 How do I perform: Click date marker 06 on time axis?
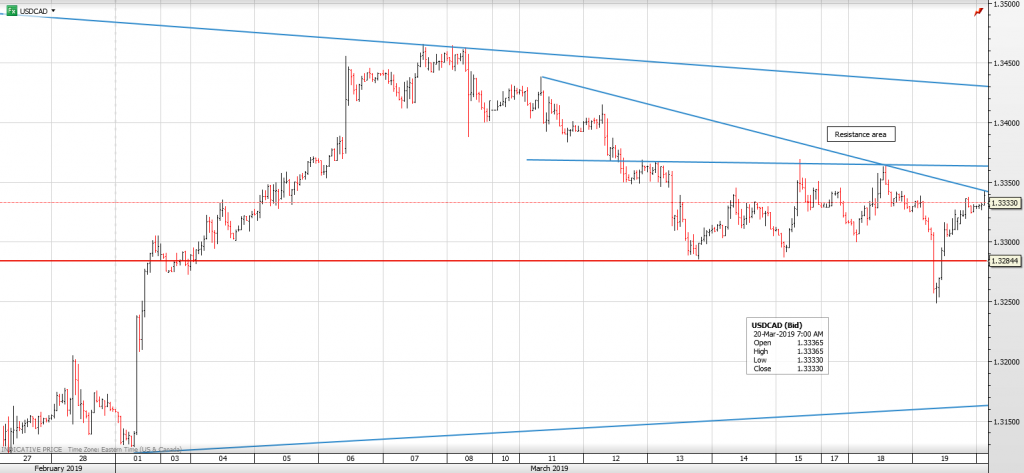click(350, 457)
